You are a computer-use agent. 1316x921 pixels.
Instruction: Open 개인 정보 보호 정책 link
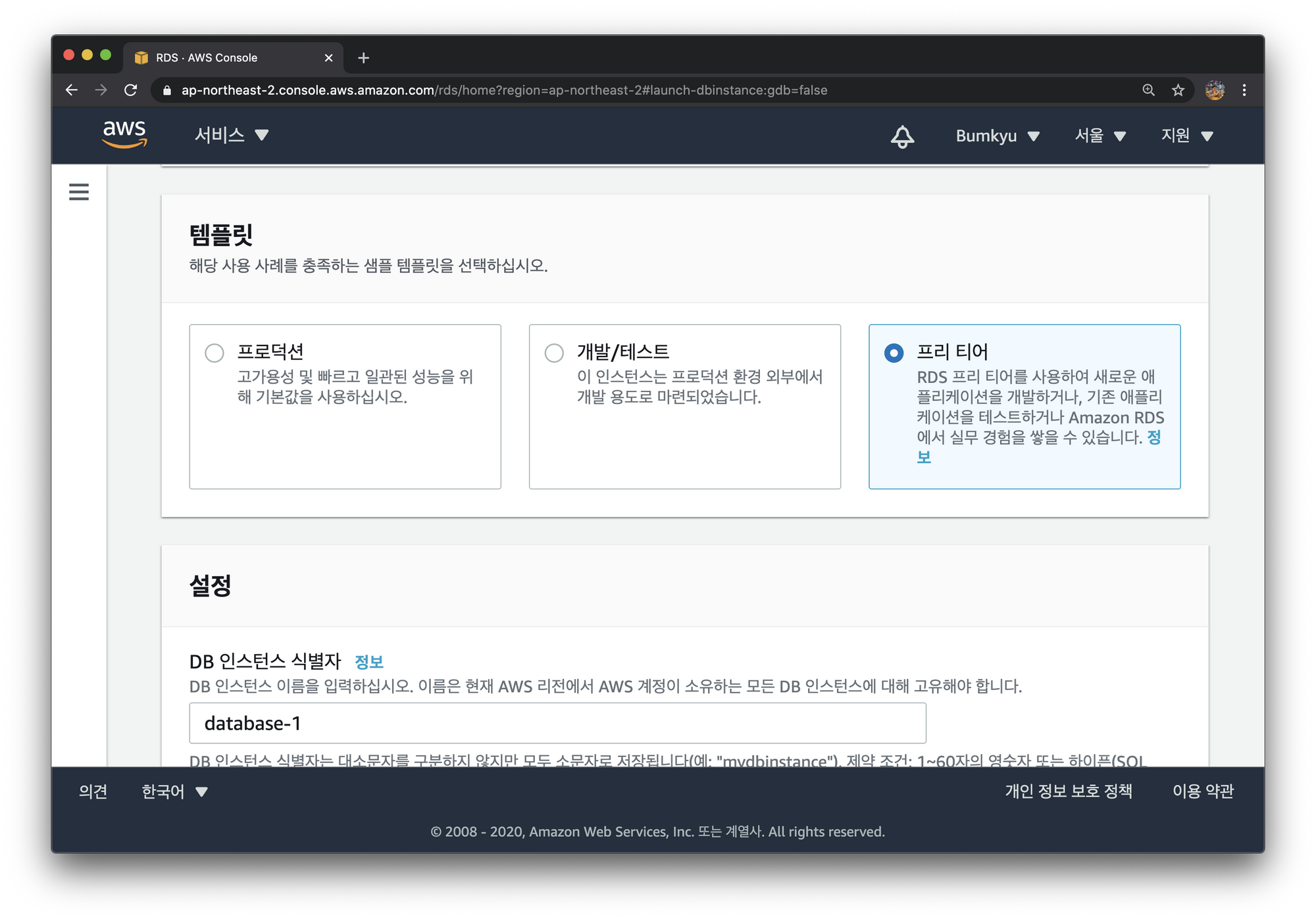1069,791
